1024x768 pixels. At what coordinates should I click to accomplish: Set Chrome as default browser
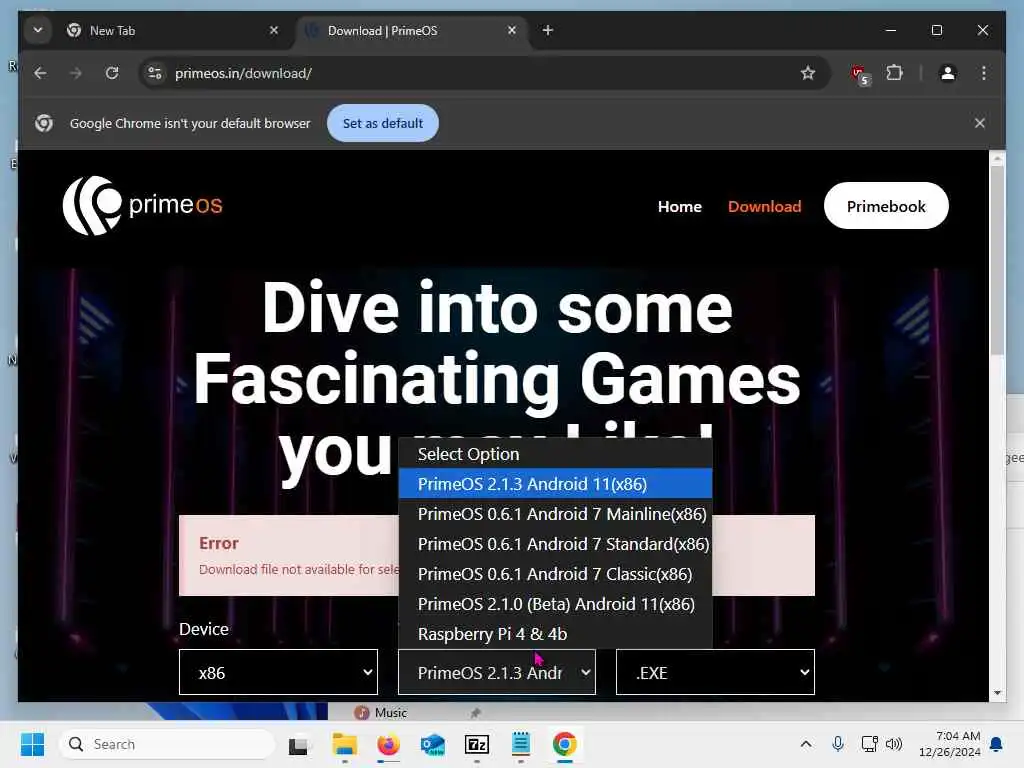pos(383,123)
